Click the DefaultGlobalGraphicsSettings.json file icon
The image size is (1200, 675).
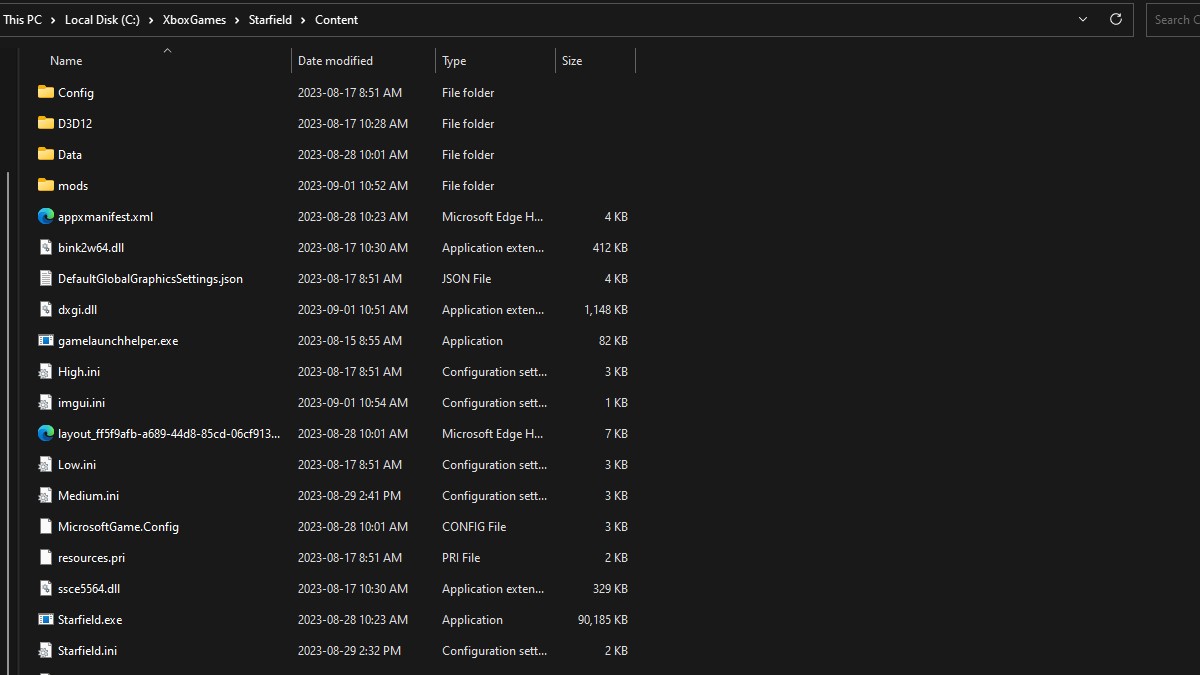pyautogui.click(x=45, y=279)
